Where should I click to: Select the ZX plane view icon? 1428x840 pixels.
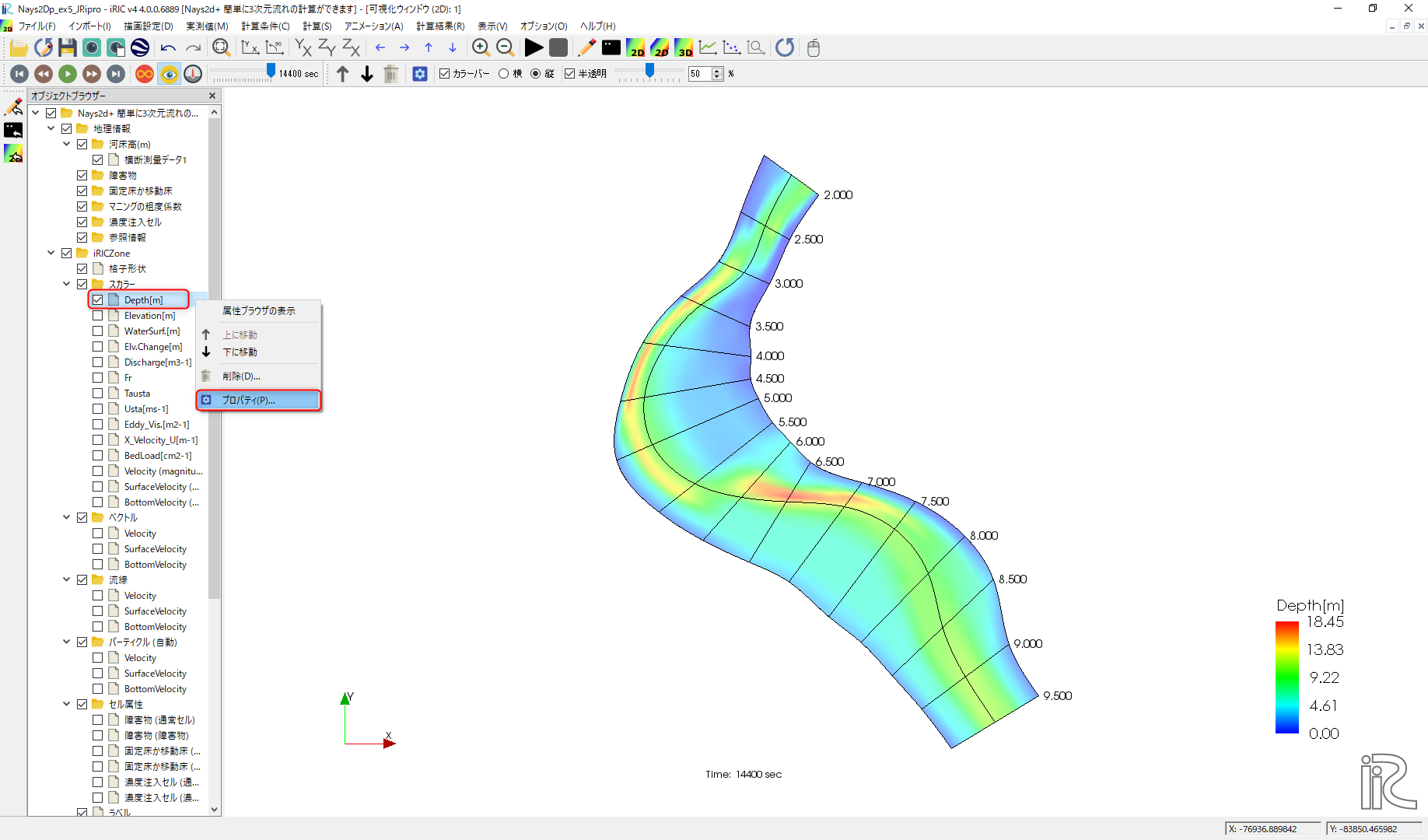(x=352, y=48)
